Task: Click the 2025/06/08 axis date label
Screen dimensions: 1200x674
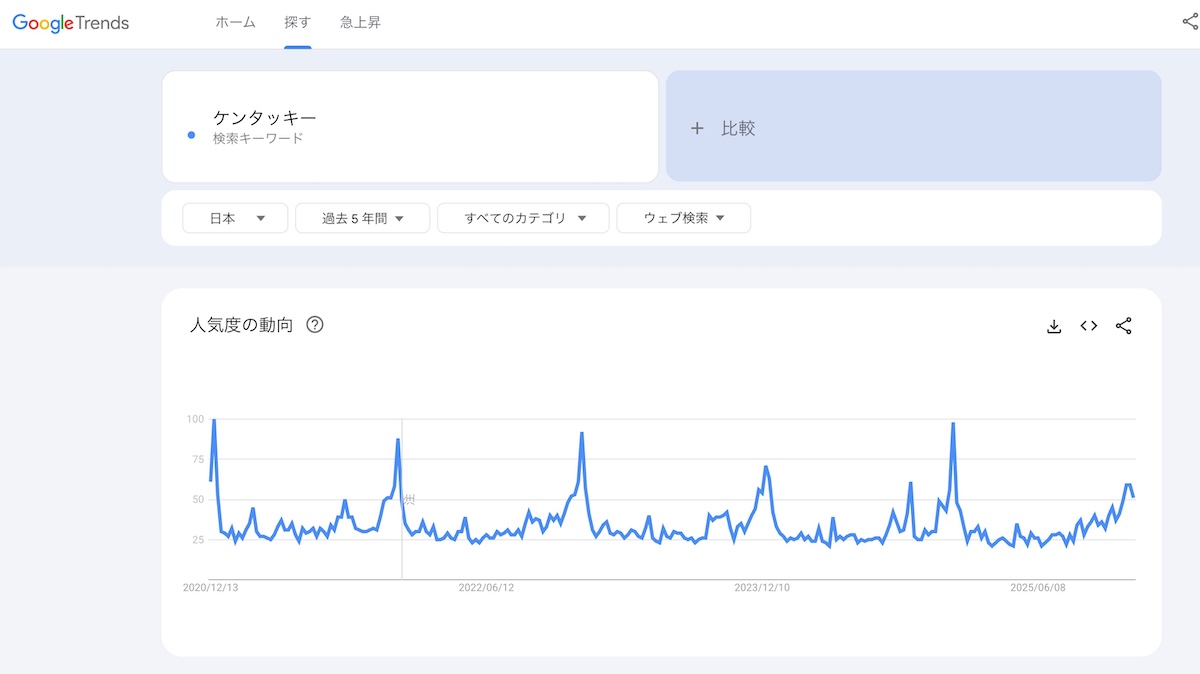Action: click(x=1038, y=588)
